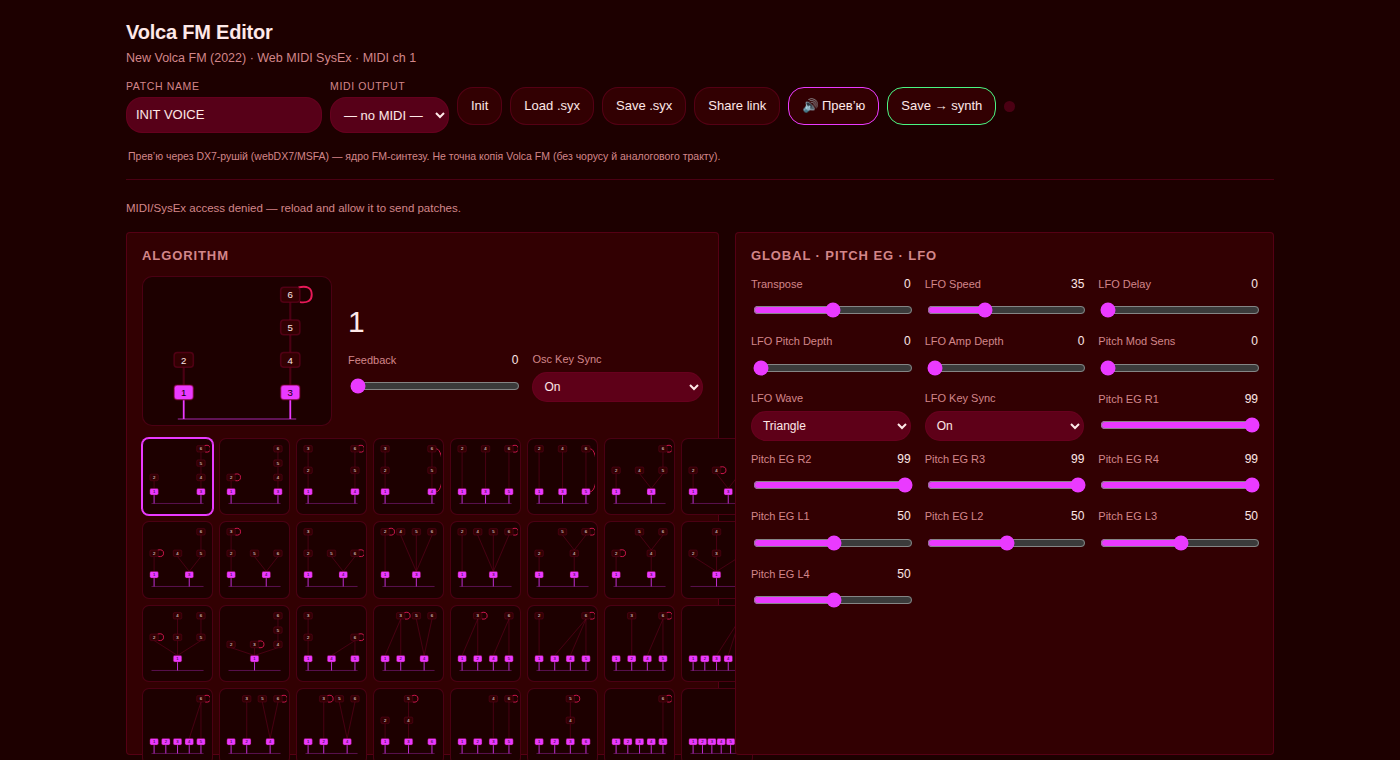
Task: Click the 'Volca FM Editor' heading
Action: coord(199,32)
